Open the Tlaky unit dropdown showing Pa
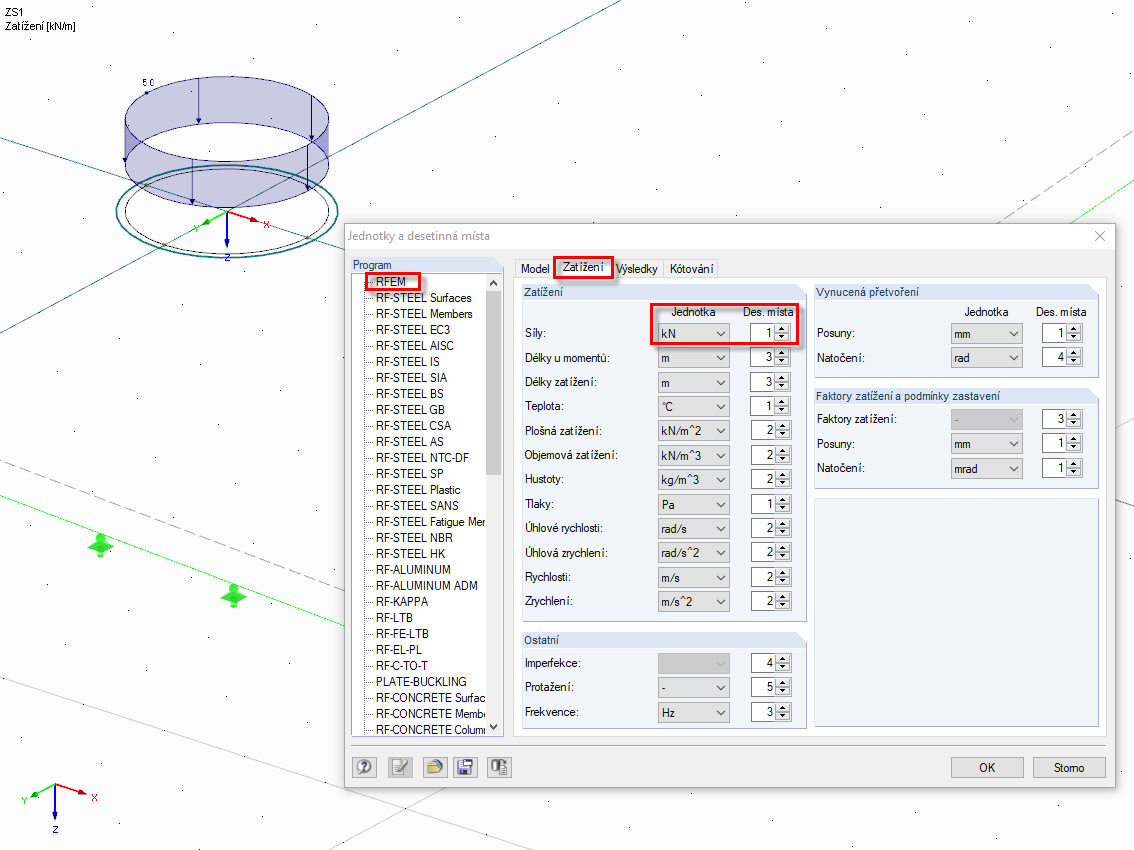Screen dimensions: 1134x850 693,504
